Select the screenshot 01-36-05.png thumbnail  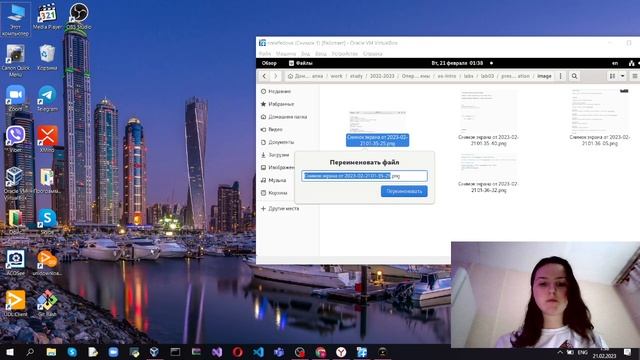pos(600,111)
